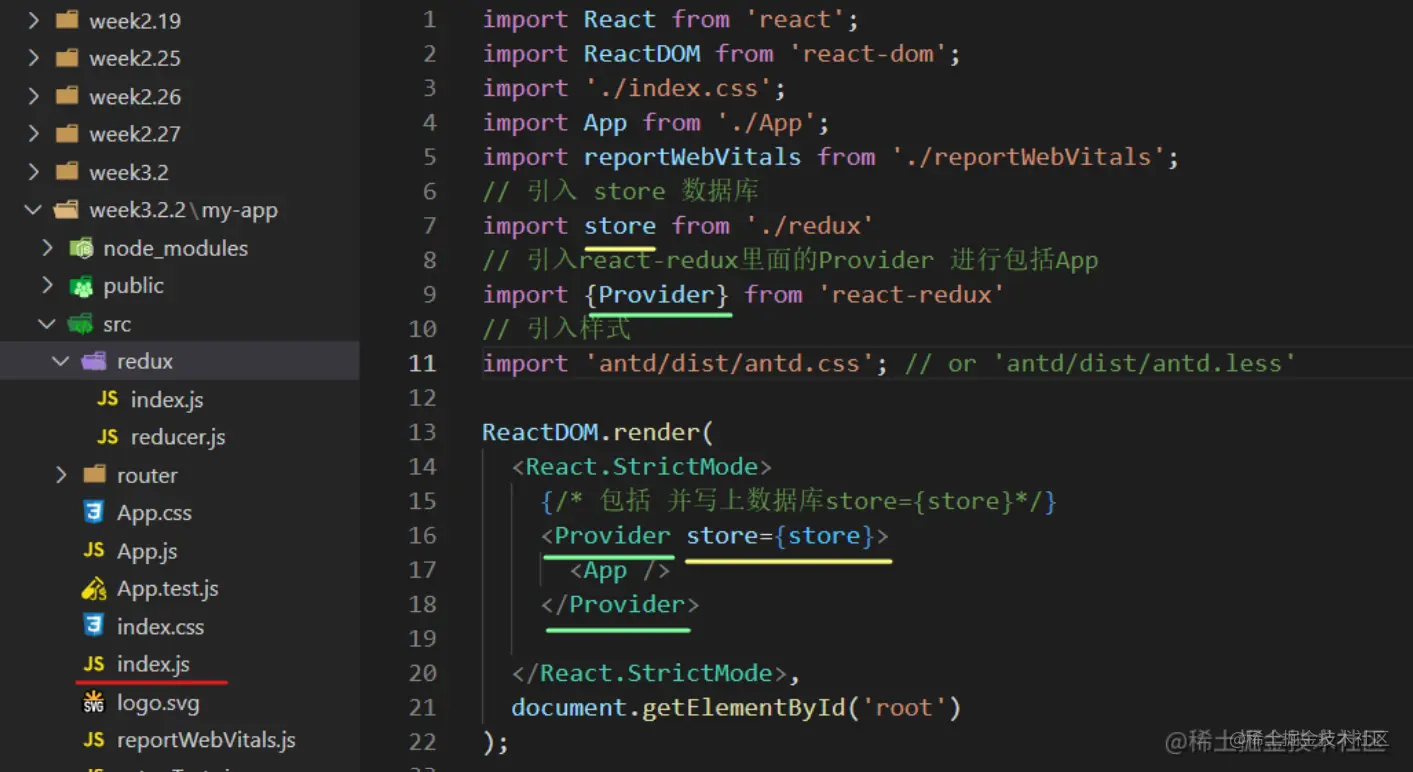Screen dimensions: 1413x772
Task: Expand the week2.19 folder chevron
Action: pos(33,20)
